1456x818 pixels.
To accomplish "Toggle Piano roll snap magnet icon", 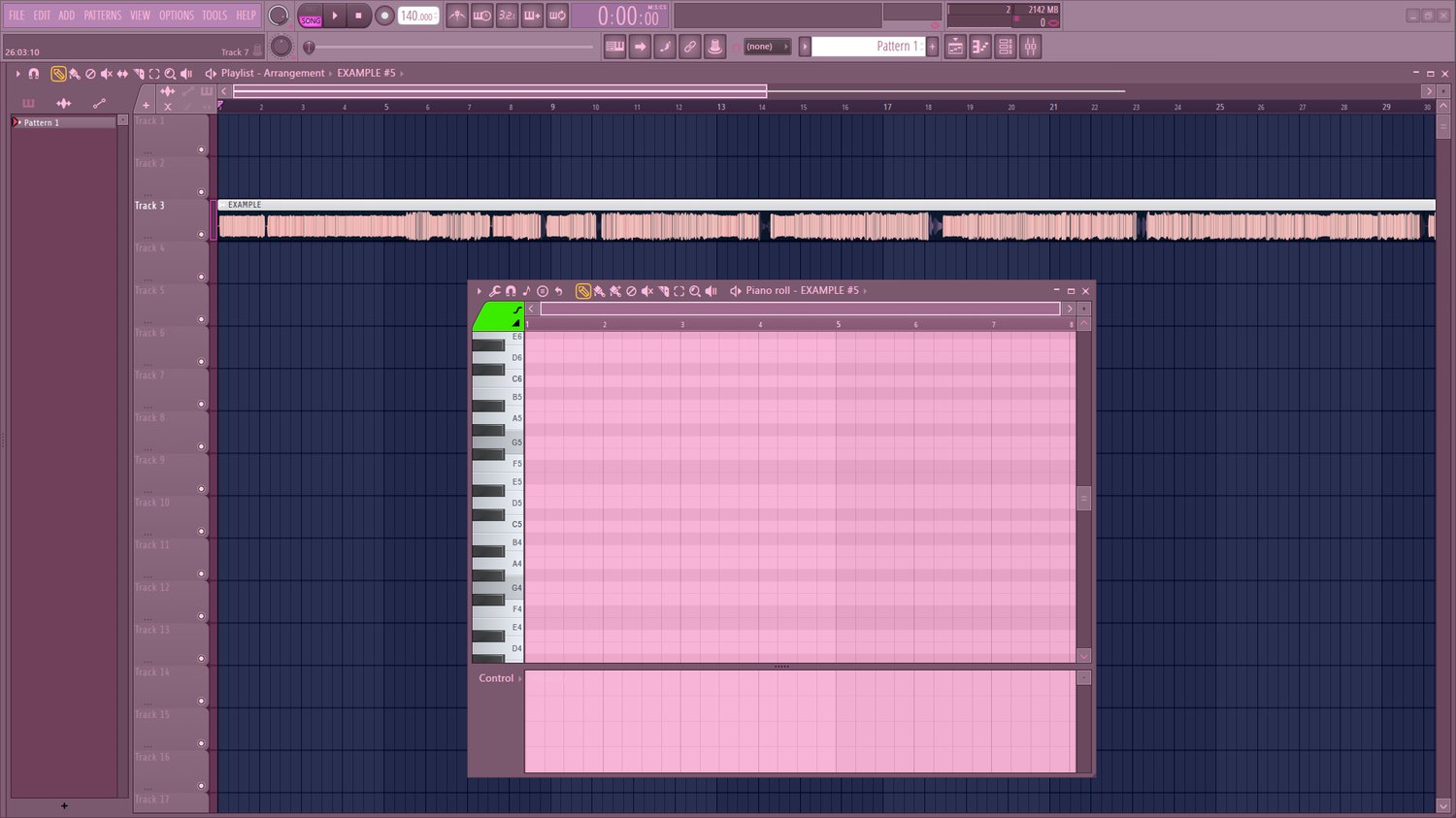I will tap(511, 291).
